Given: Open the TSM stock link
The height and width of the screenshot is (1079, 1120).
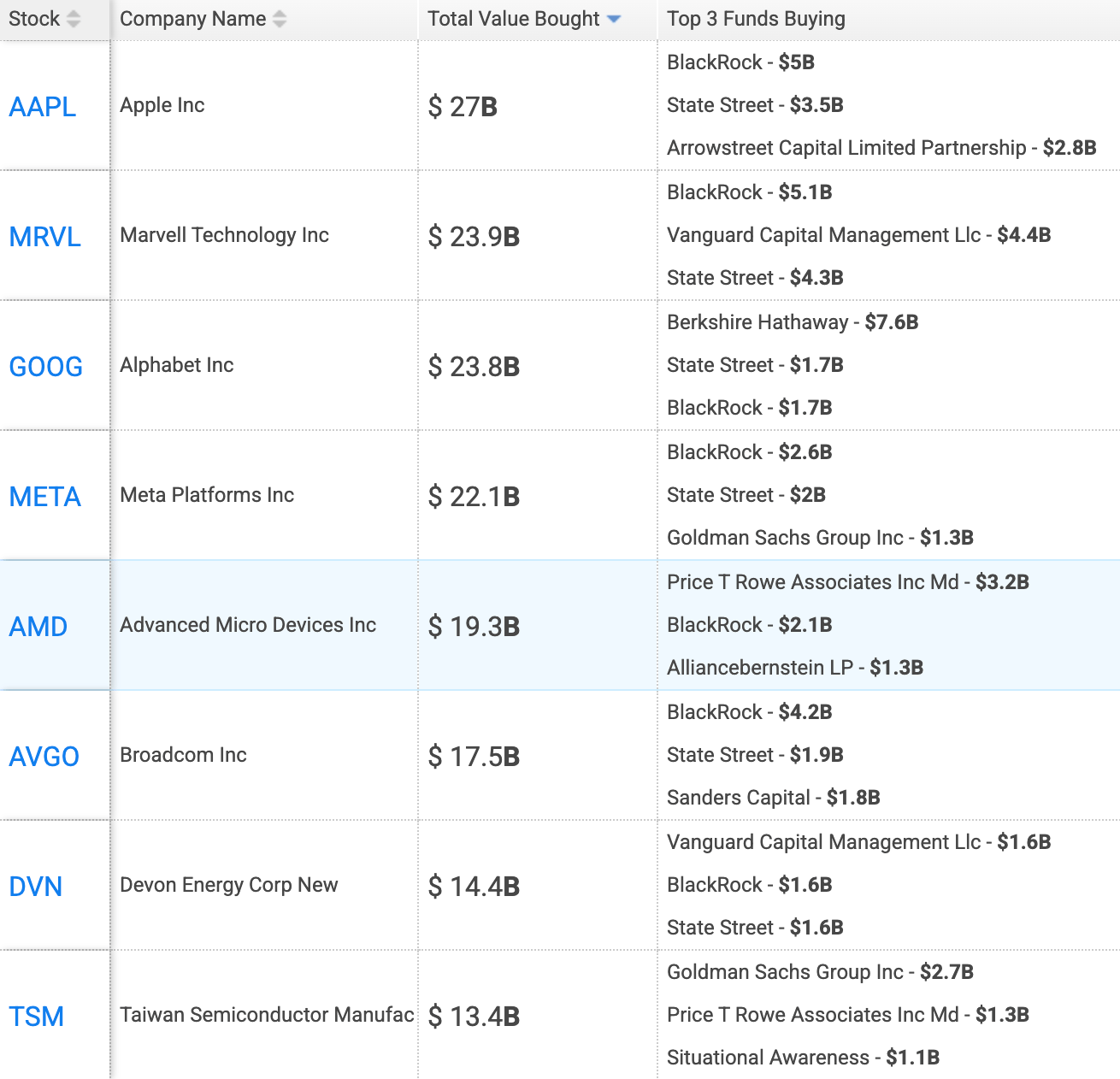Looking at the screenshot, I should point(37,1017).
